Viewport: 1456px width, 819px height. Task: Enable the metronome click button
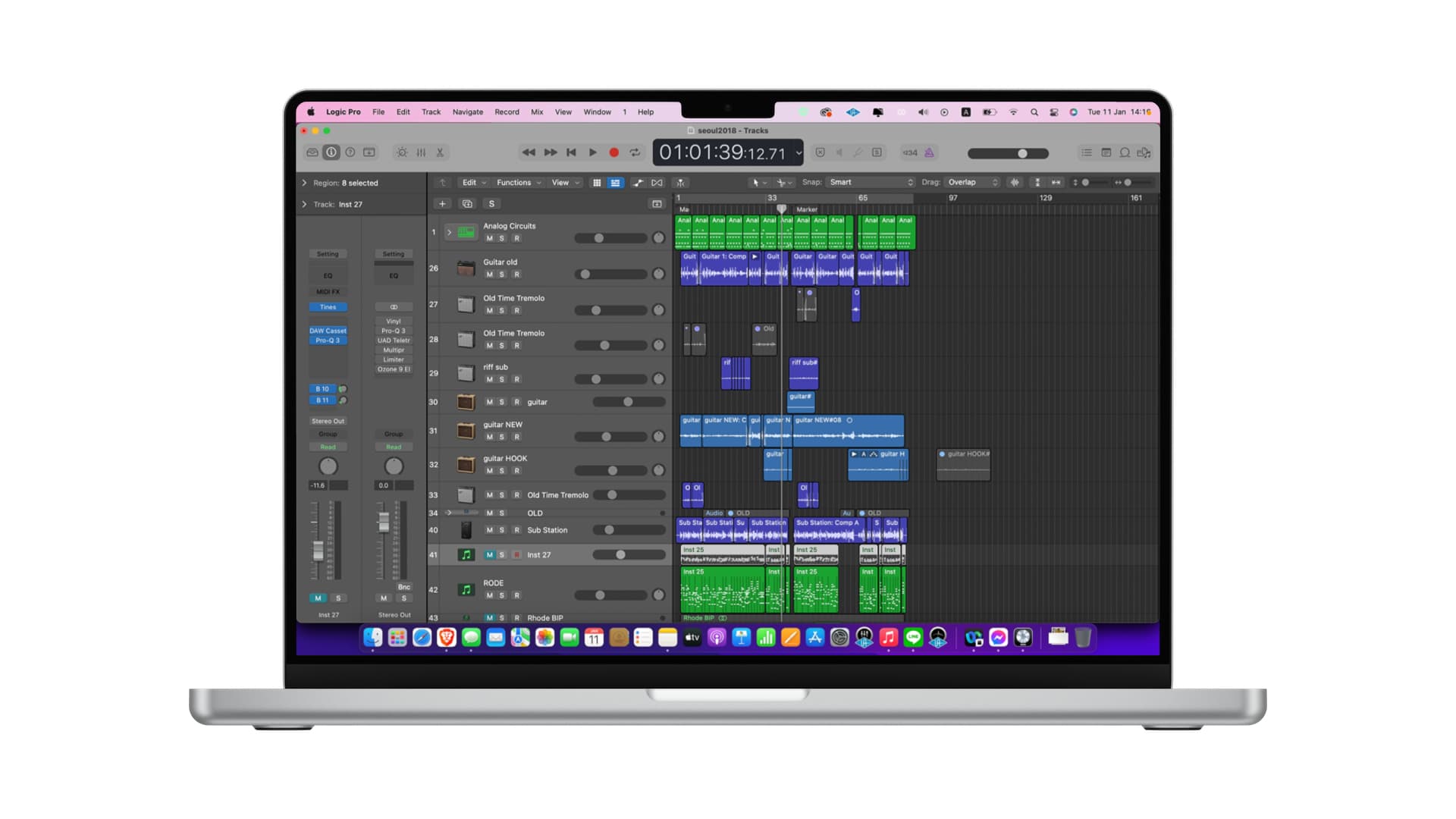929,152
